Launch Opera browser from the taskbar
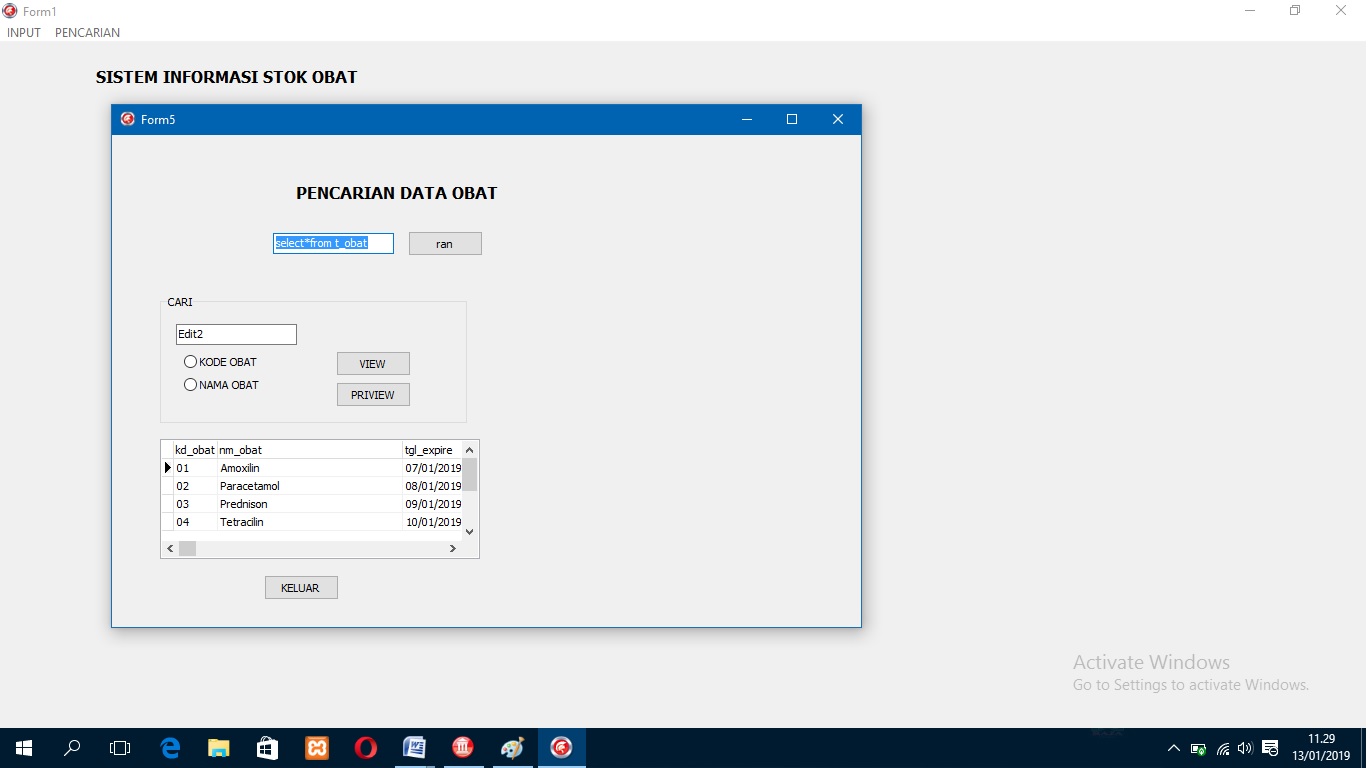The width and height of the screenshot is (1368, 768). tap(365, 747)
